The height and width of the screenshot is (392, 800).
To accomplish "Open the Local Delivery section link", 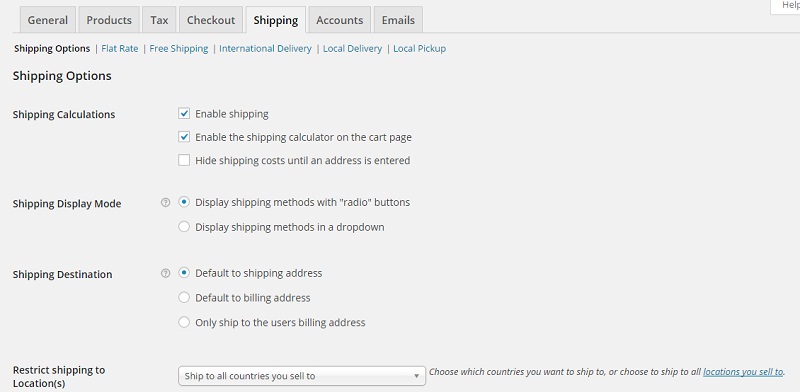I will pos(353,48).
